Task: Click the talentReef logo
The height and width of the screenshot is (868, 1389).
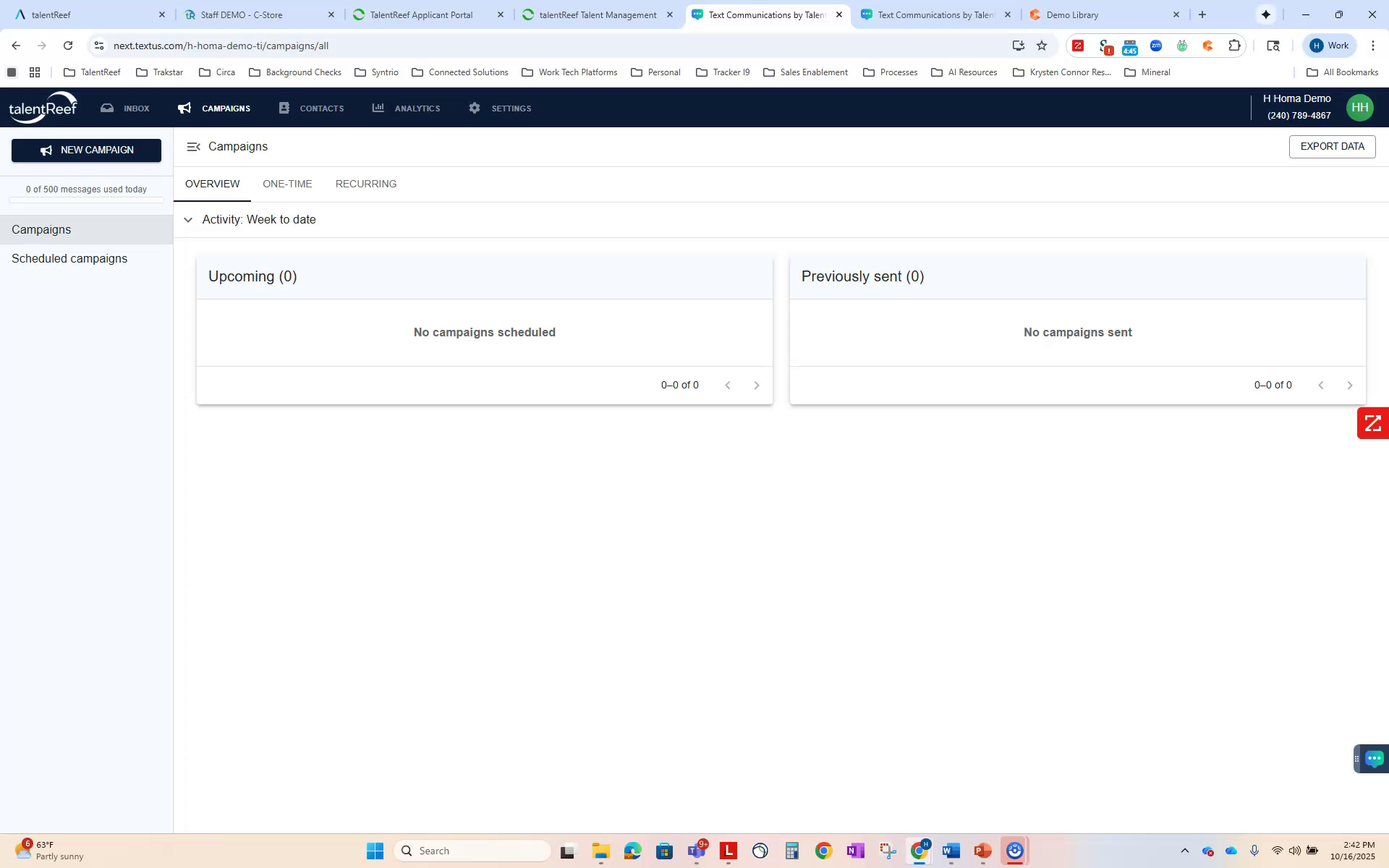Action: coord(43,106)
